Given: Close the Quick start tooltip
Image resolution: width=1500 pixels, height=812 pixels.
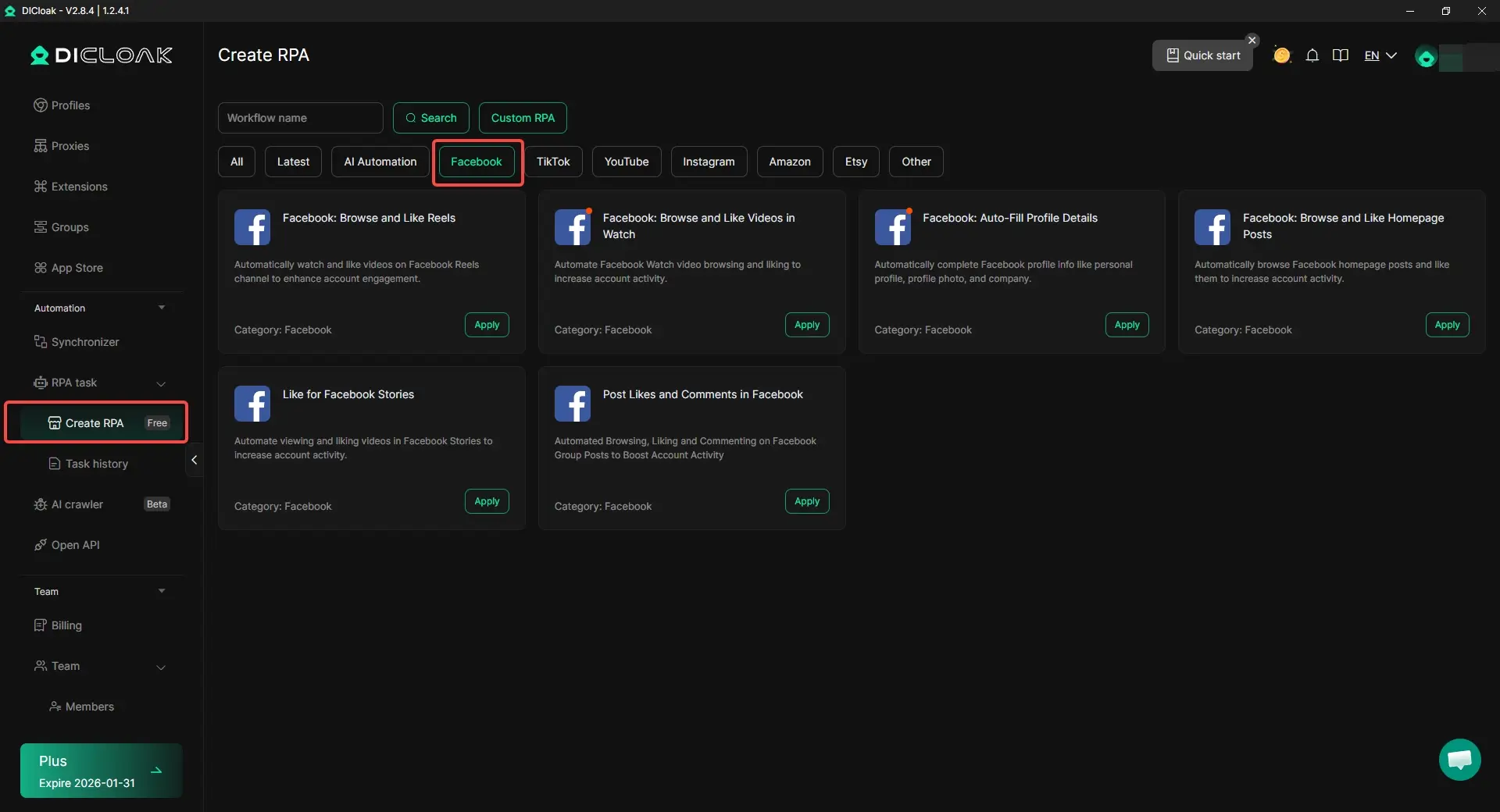Looking at the screenshot, I should 1252,40.
